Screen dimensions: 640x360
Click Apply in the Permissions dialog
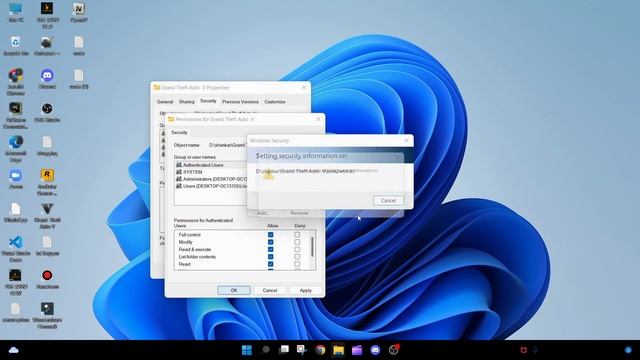[x=306, y=290]
